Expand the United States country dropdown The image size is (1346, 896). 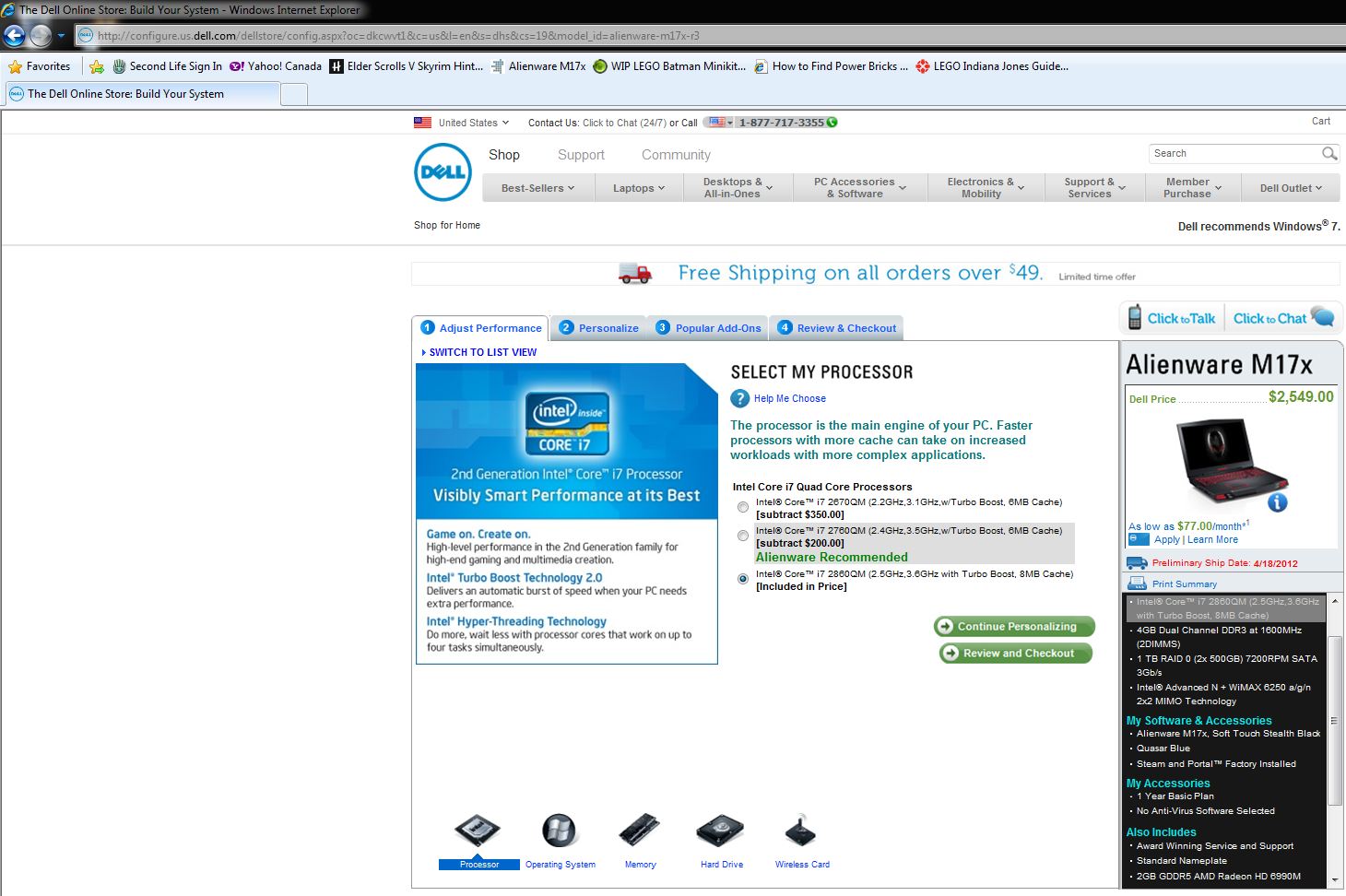[473, 123]
